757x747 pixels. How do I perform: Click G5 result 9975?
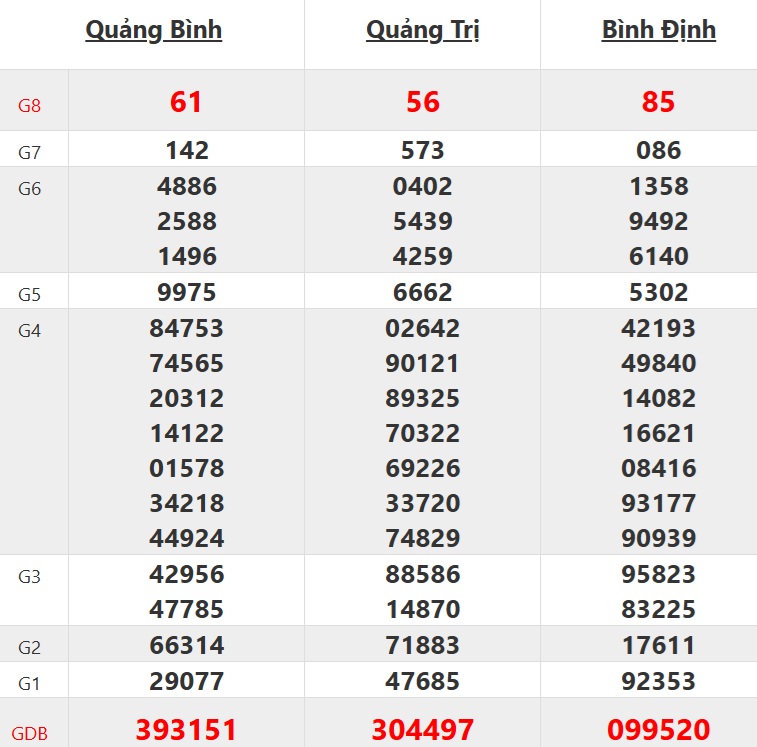click(x=186, y=293)
